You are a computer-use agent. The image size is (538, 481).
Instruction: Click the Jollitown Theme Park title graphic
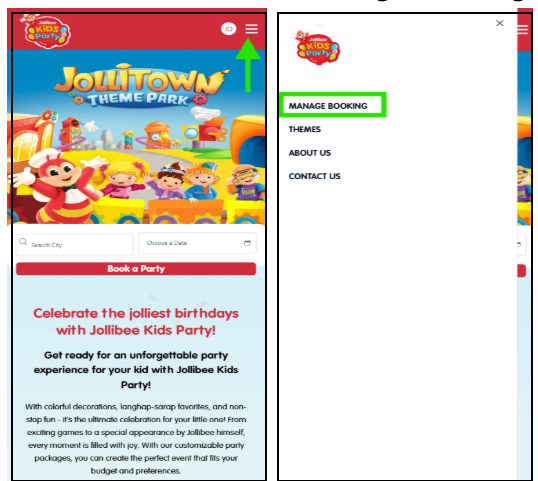[x=141, y=85]
